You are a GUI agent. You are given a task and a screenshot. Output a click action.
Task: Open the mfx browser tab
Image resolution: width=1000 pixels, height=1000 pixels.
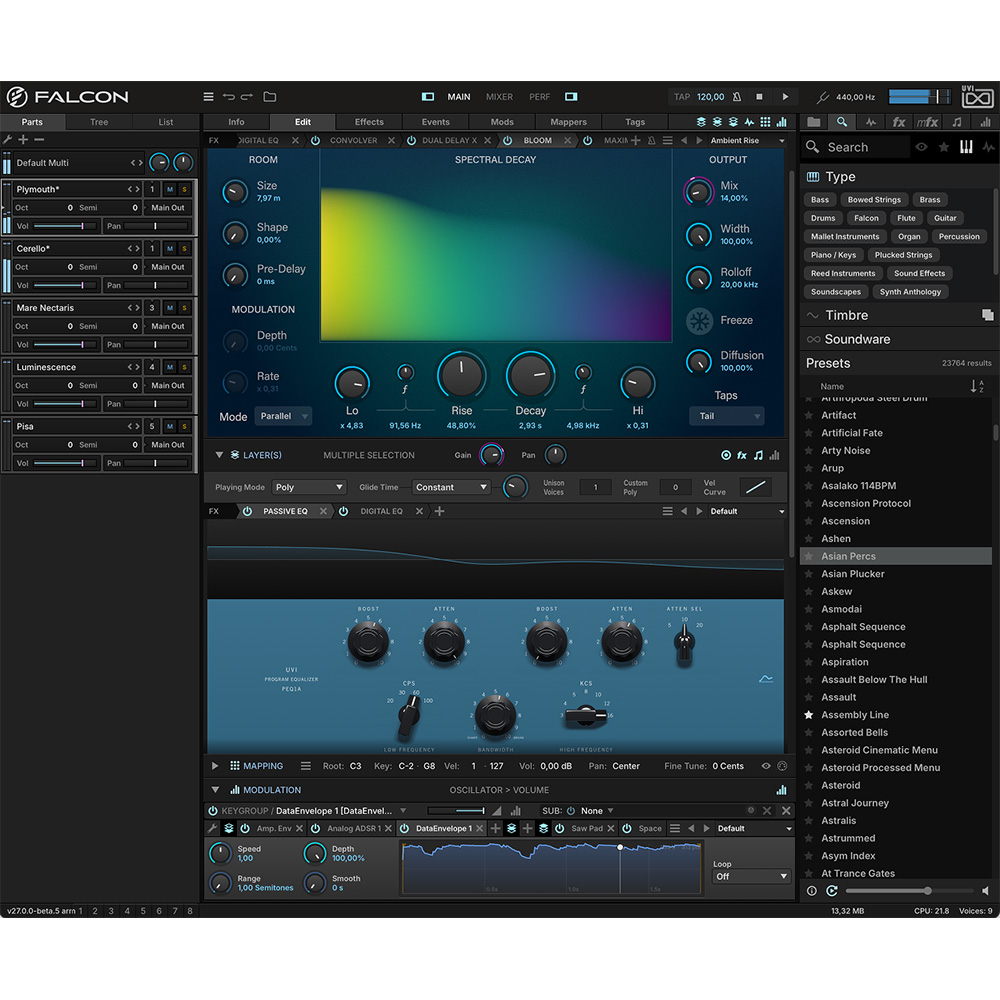point(927,122)
